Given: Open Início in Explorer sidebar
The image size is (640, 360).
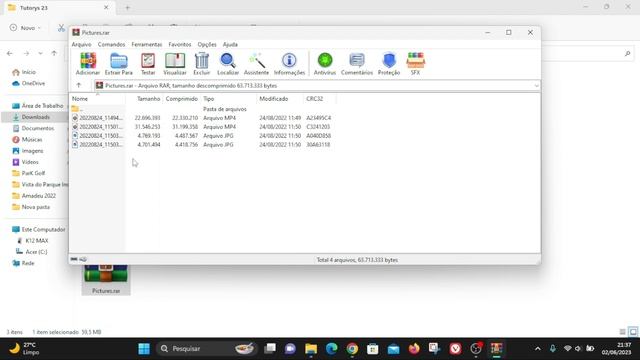Looking at the screenshot, I should [x=24, y=72].
